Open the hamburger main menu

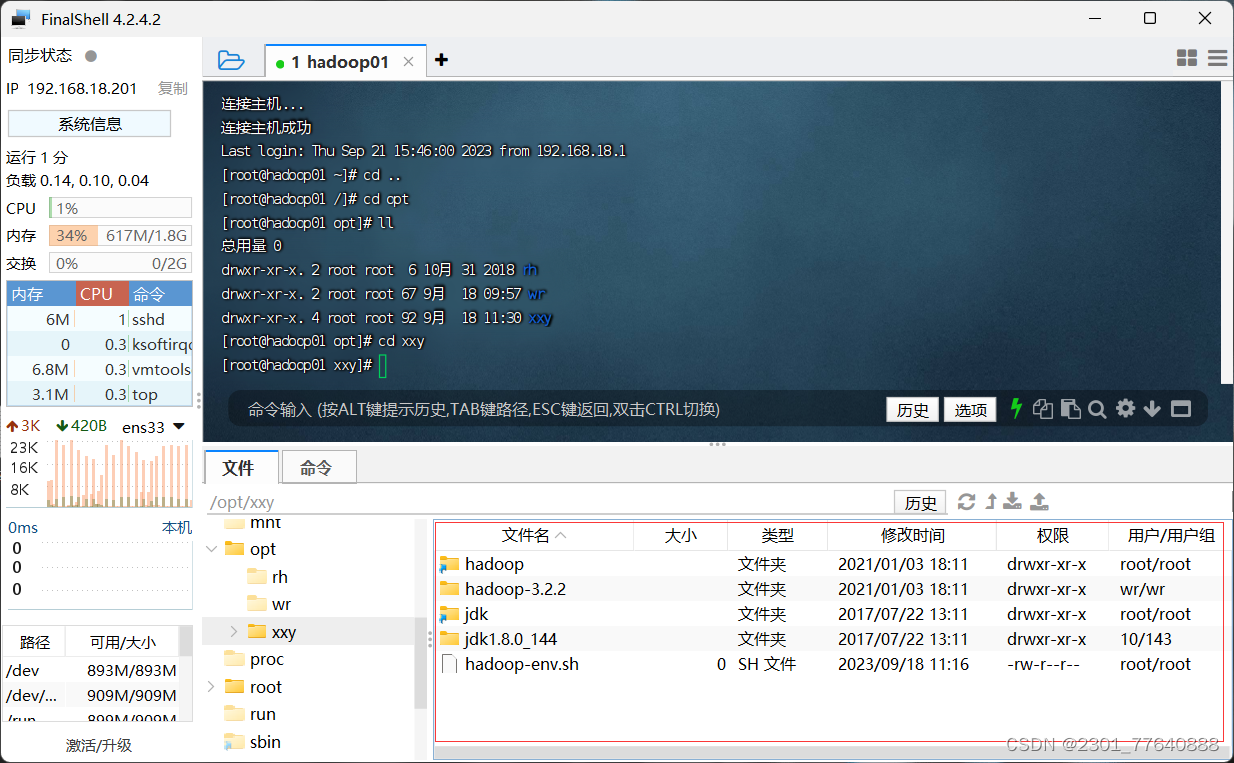tap(1217, 59)
